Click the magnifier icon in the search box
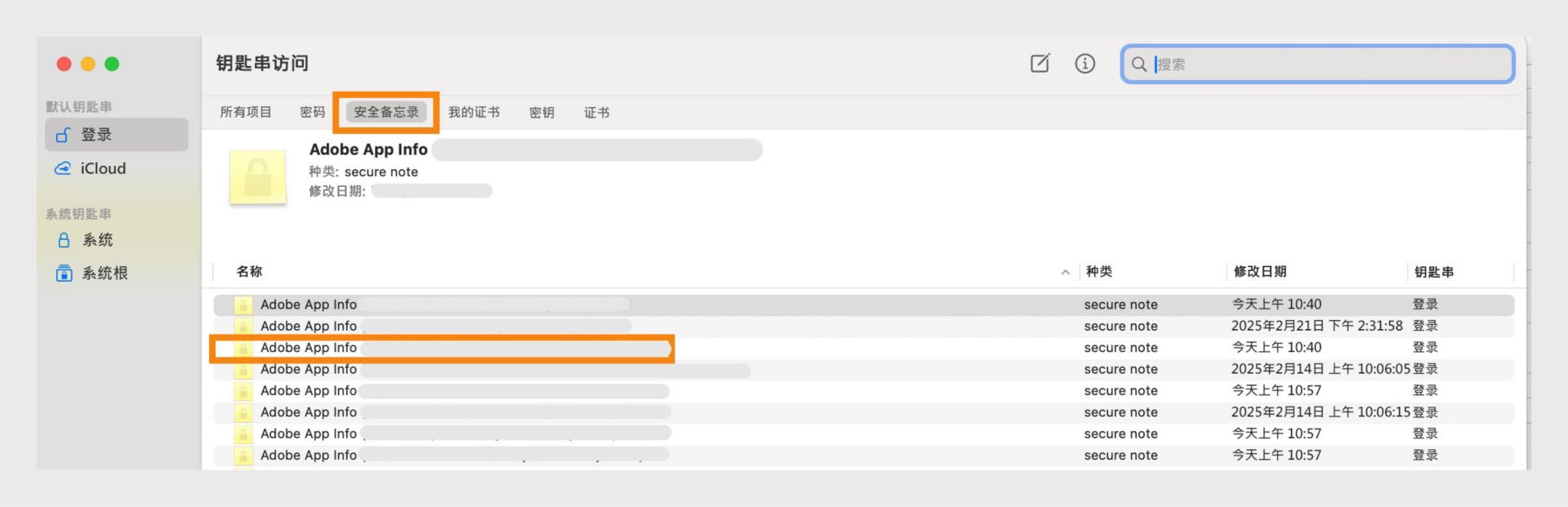The height and width of the screenshot is (507, 1568). 1138,64
